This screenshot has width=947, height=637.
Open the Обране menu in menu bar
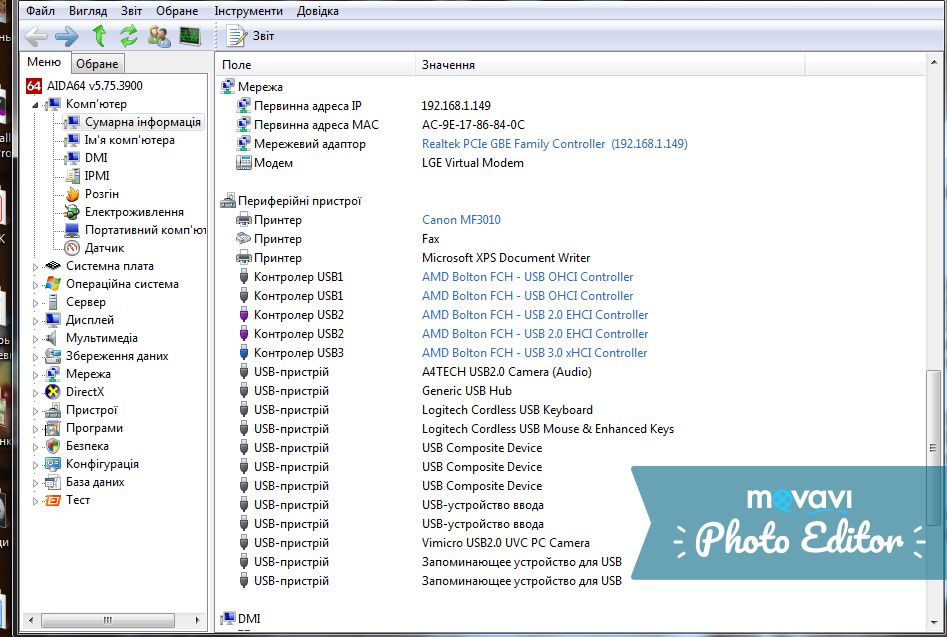click(x=177, y=11)
